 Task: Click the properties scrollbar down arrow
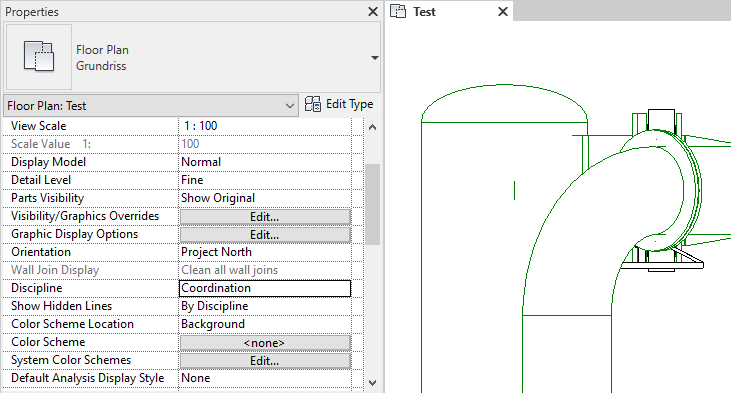point(372,383)
